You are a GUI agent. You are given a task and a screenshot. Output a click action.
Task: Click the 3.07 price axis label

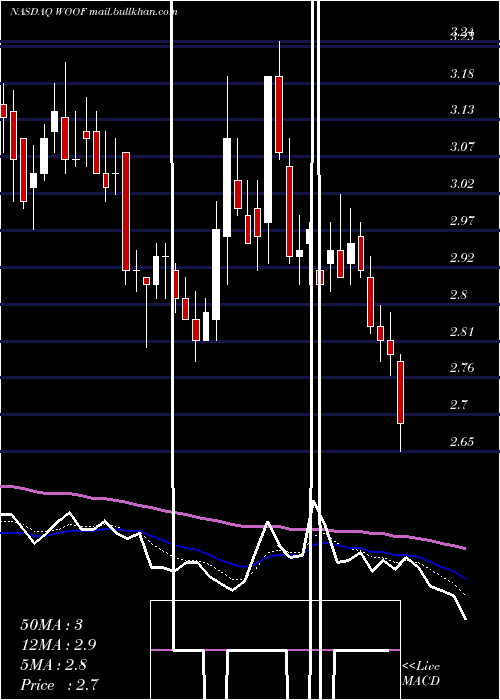(x=462, y=146)
